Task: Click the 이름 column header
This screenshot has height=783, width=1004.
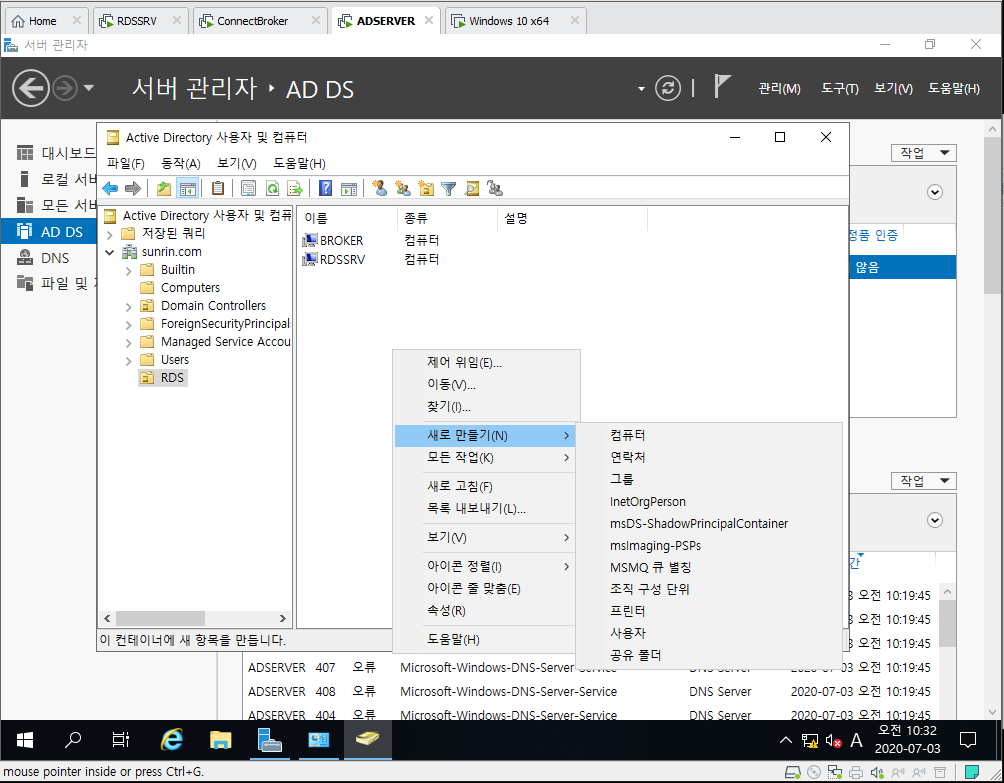Action: click(x=348, y=218)
